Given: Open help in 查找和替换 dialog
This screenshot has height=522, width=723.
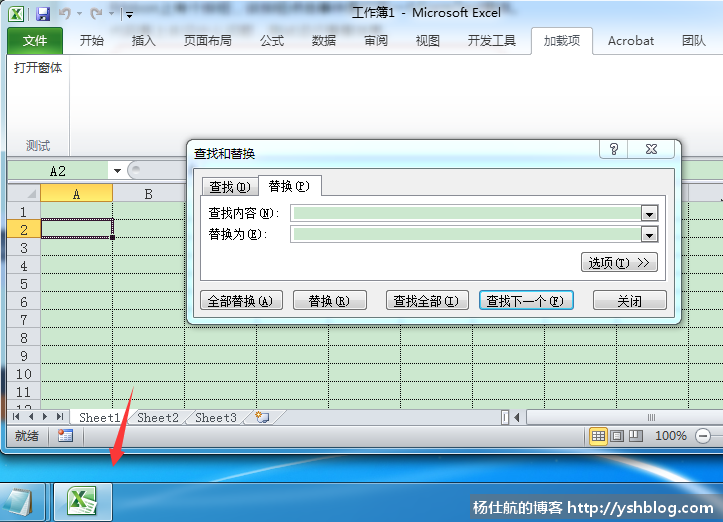Looking at the screenshot, I should (x=613, y=149).
